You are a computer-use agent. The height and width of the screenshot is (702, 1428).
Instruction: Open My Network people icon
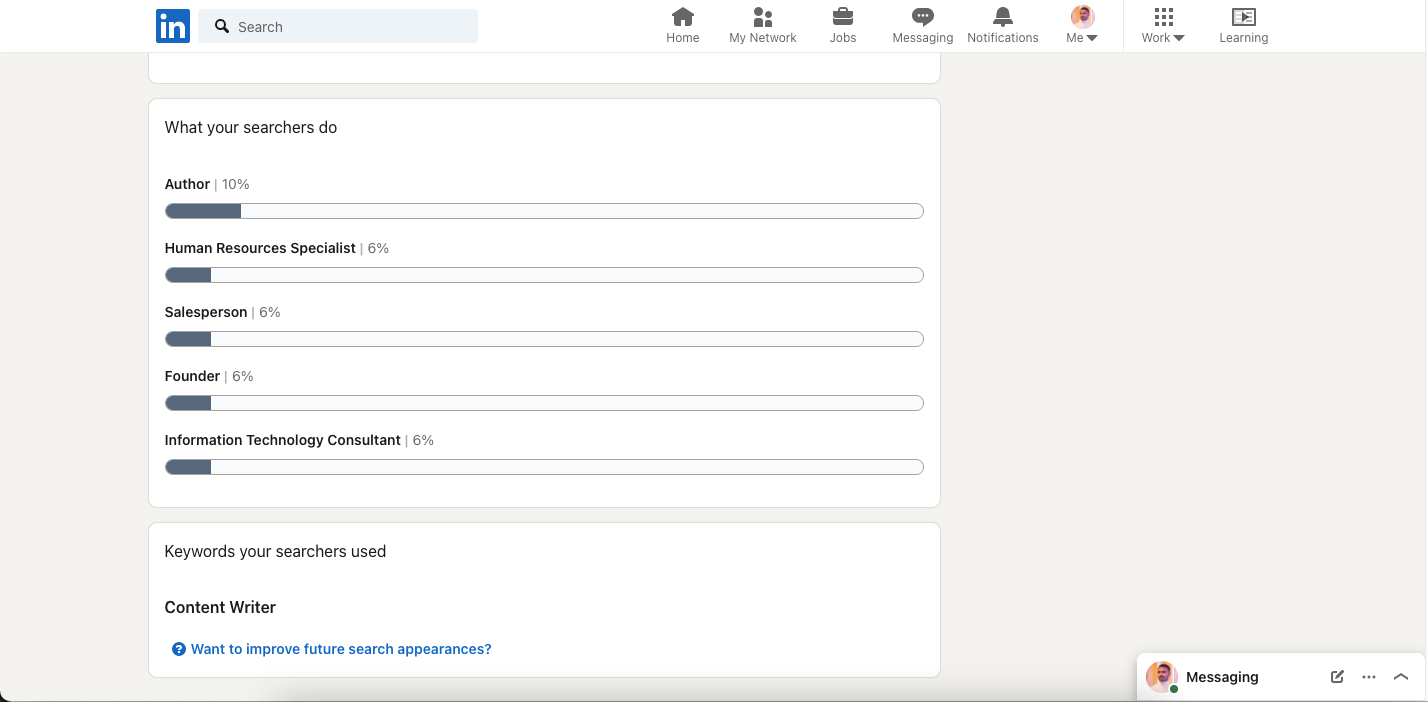click(763, 17)
